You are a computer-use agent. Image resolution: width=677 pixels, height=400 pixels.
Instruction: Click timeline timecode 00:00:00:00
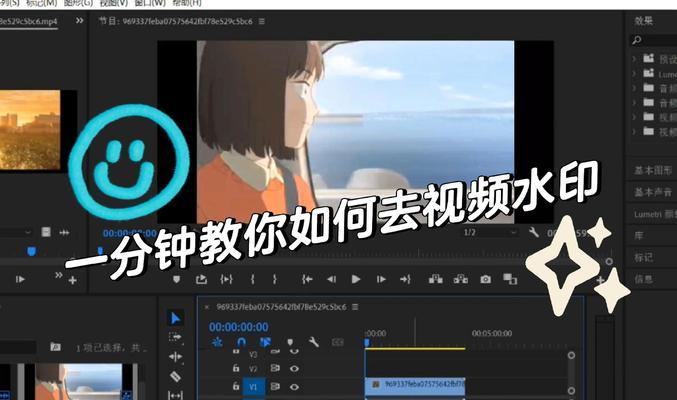(x=239, y=327)
